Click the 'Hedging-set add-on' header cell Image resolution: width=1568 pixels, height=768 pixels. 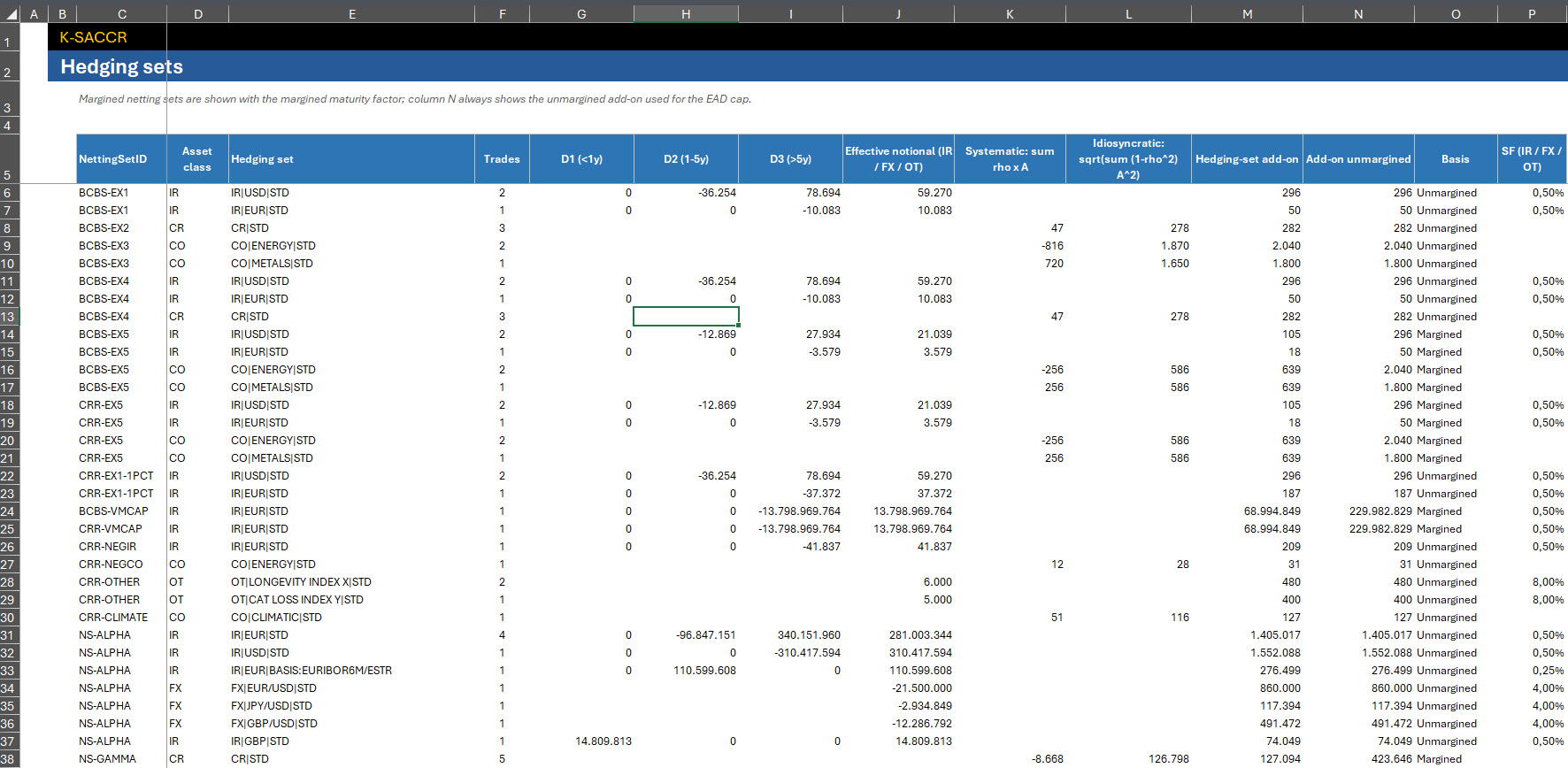(x=1247, y=159)
